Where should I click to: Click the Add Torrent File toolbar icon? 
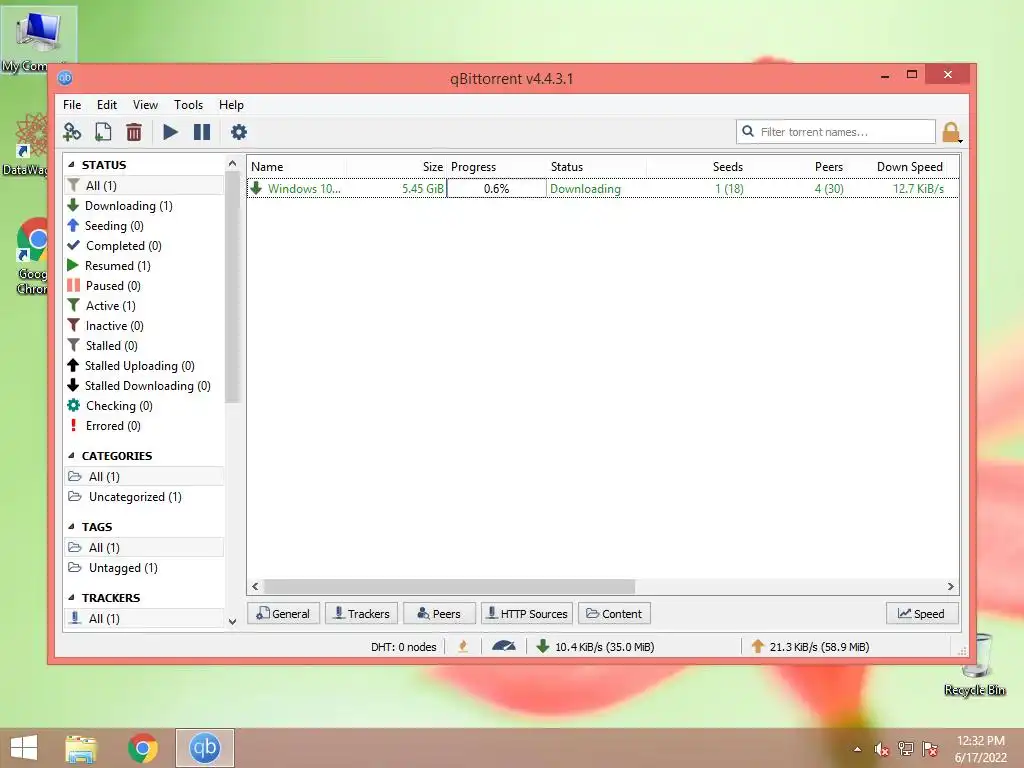pos(103,132)
